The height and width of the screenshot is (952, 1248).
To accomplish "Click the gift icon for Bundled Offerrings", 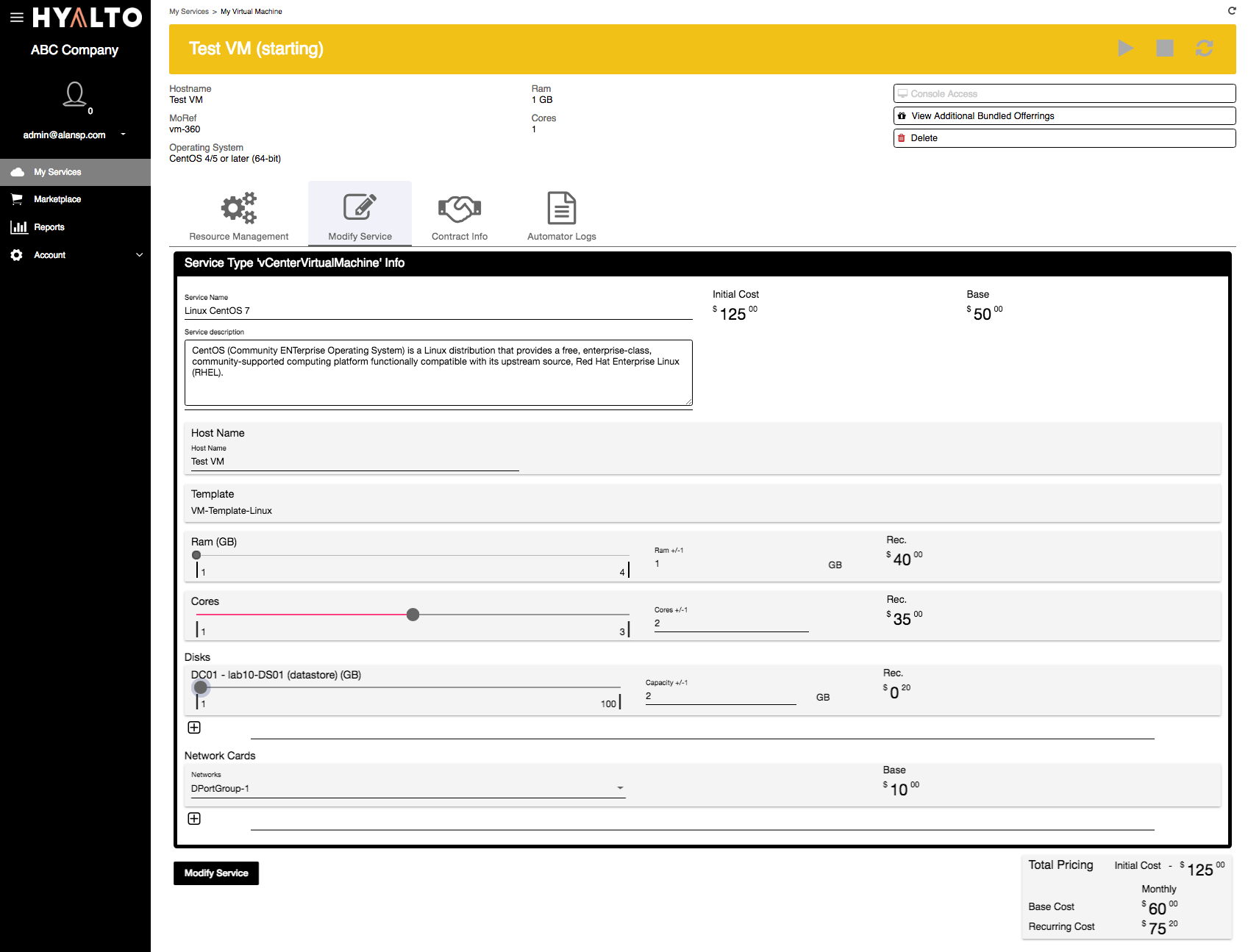I will (902, 116).
